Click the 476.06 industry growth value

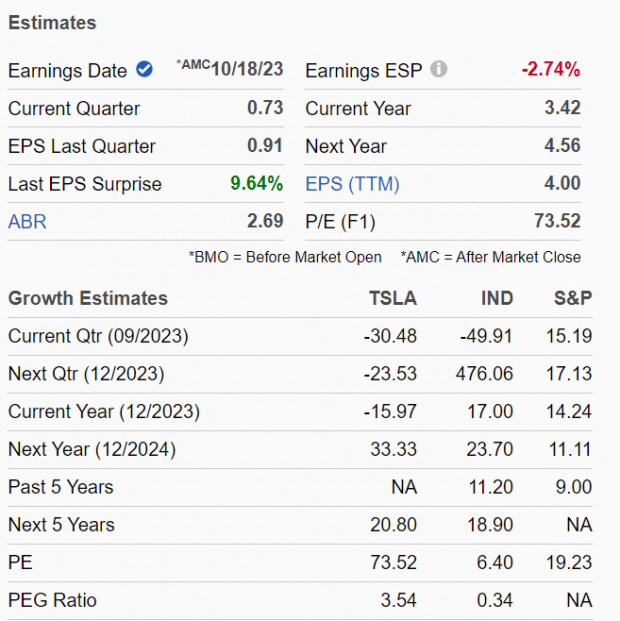point(483,374)
